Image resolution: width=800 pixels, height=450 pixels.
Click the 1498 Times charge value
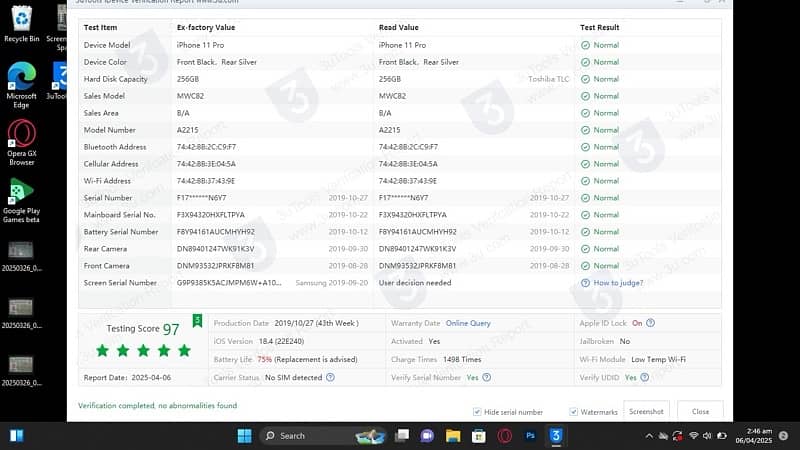(x=462, y=359)
